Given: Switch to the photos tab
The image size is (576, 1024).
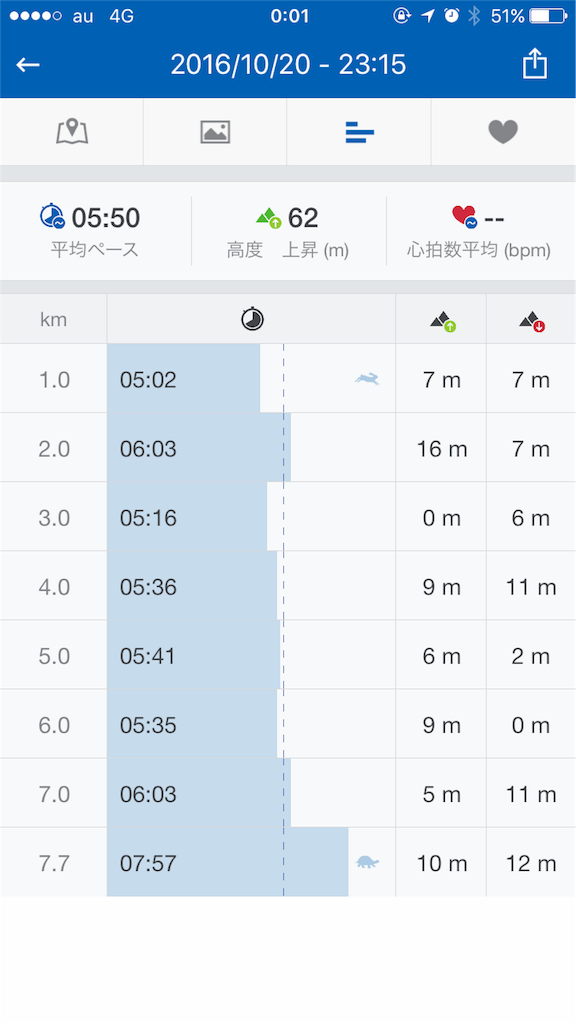Looking at the screenshot, I should coord(215,132).
